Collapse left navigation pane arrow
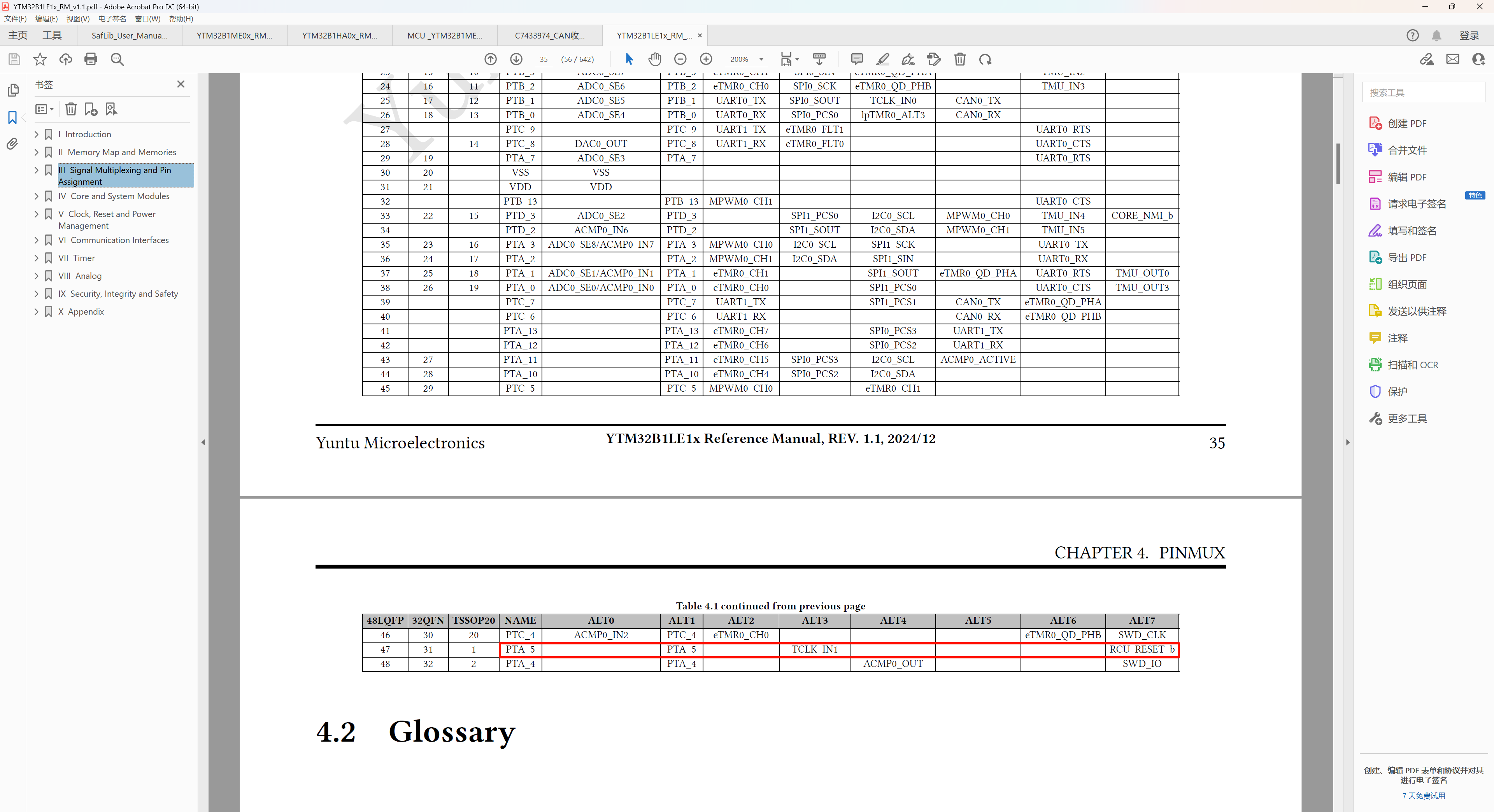This screenshot has width=1494, height=812. 203,442
